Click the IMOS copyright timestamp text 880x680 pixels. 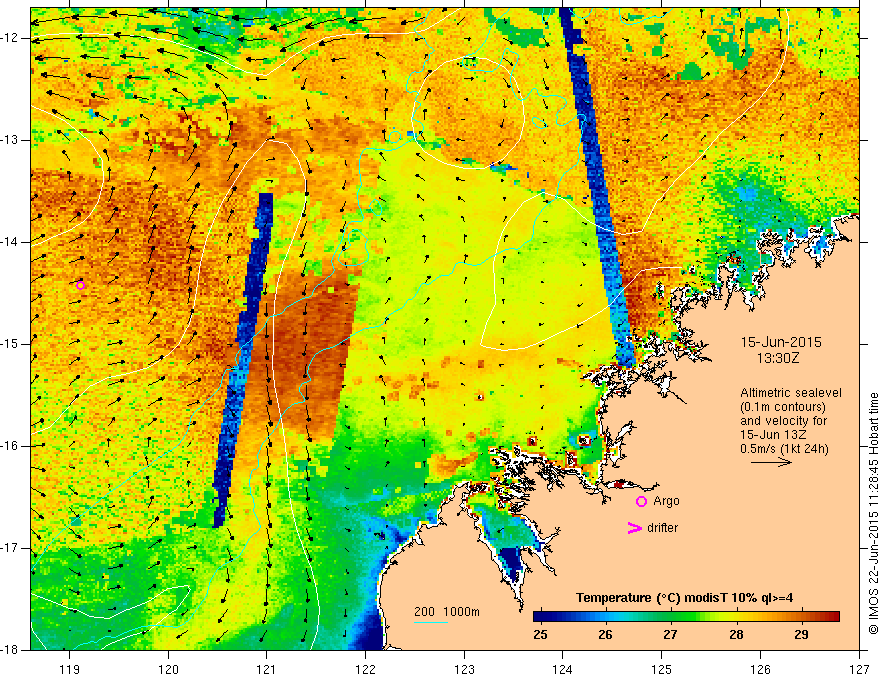click(873, 513)
